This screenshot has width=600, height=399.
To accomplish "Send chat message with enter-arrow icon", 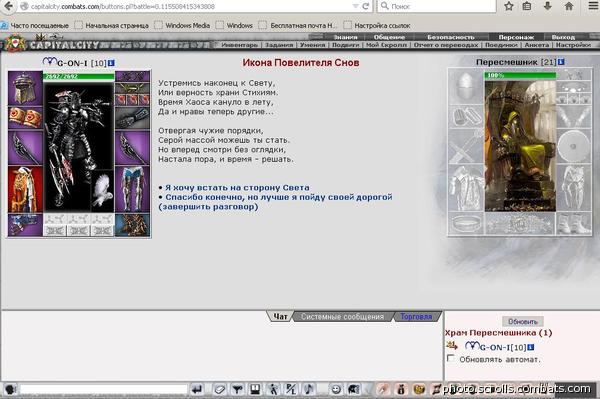I will point(197,390).
